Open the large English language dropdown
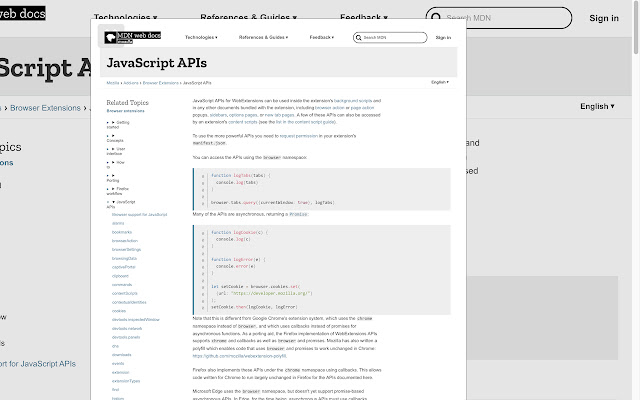This screenshot has height=400, width=640. click(x=597, y=106)
